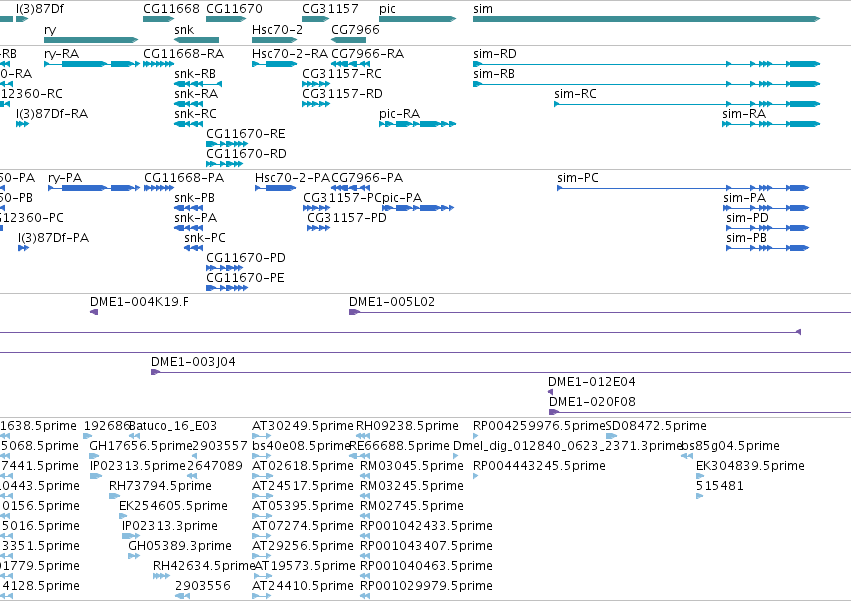Select the 2903556 EST label
851x601 pixels.
pyautogui.click(x=203, y=586)
